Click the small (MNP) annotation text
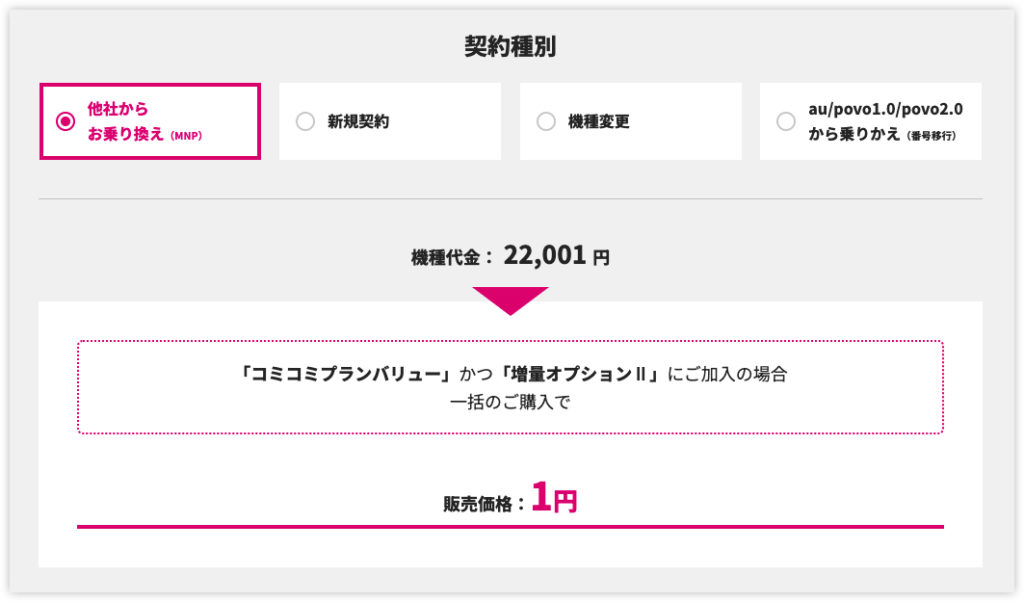The image size is (1024, 602). [186, 136]
